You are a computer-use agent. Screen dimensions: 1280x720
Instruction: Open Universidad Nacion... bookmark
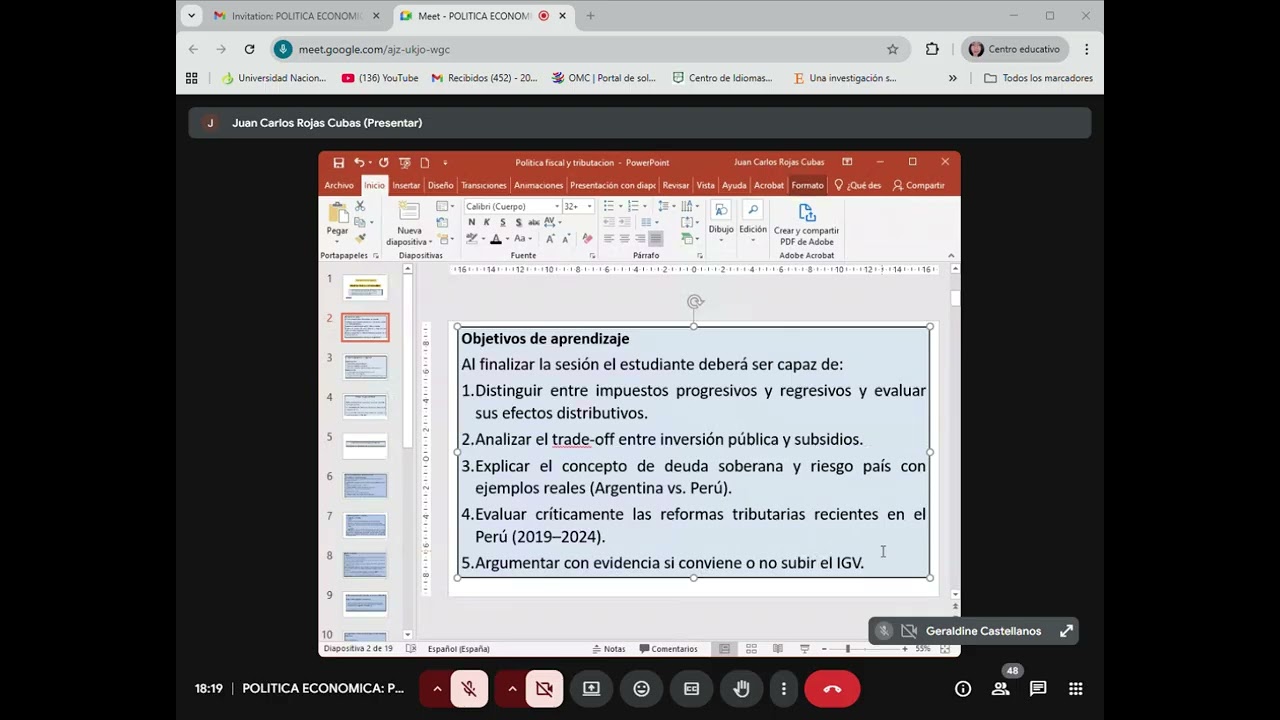pyautogui.click(x=274, y=78)
